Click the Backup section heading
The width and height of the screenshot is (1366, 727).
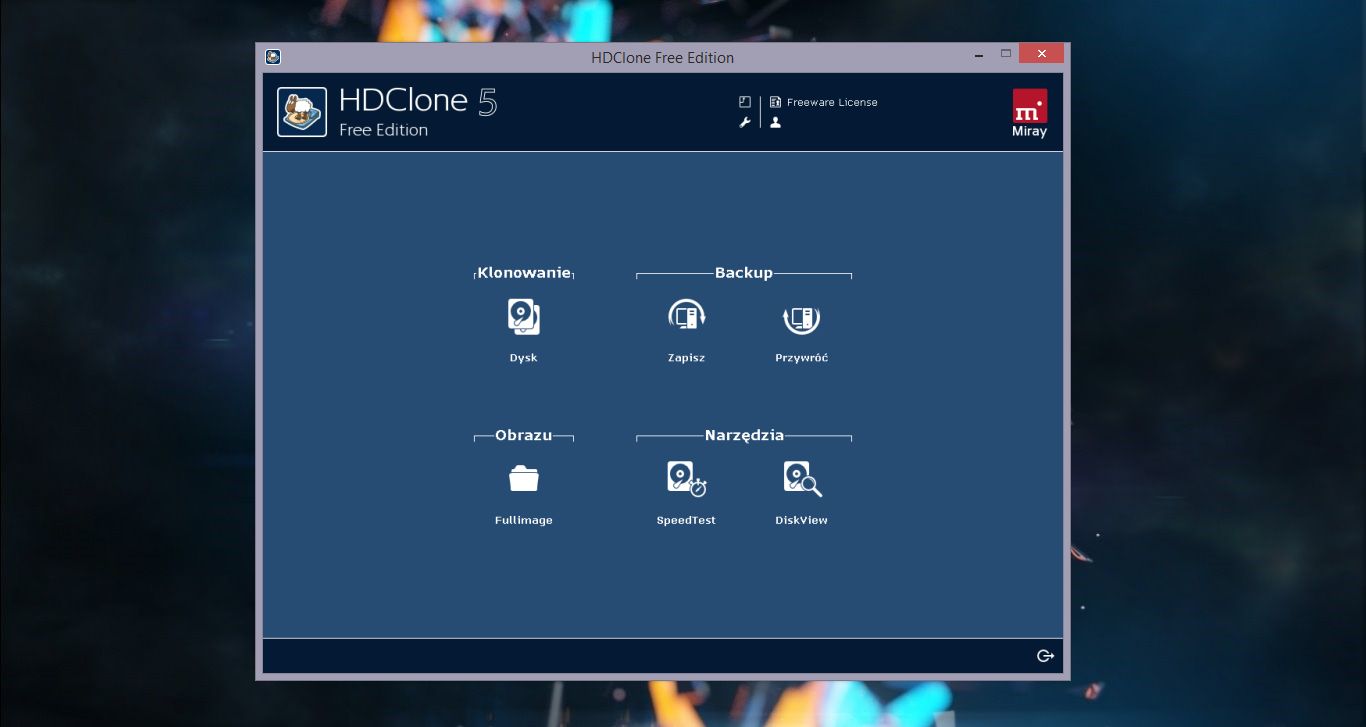[744, 272]
